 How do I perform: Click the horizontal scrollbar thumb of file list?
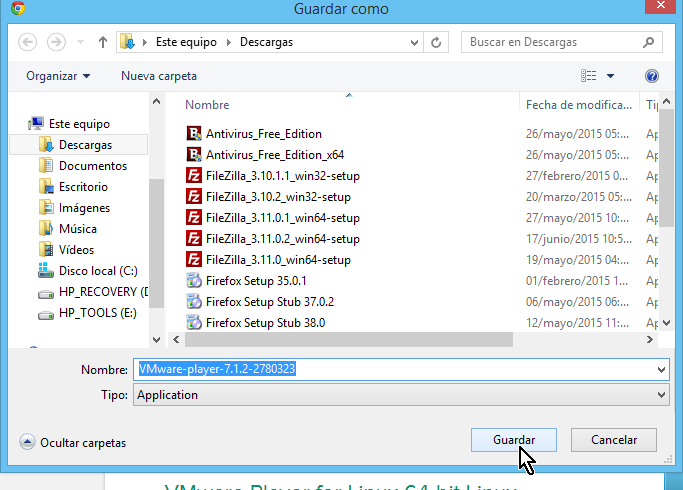(348, 339)
